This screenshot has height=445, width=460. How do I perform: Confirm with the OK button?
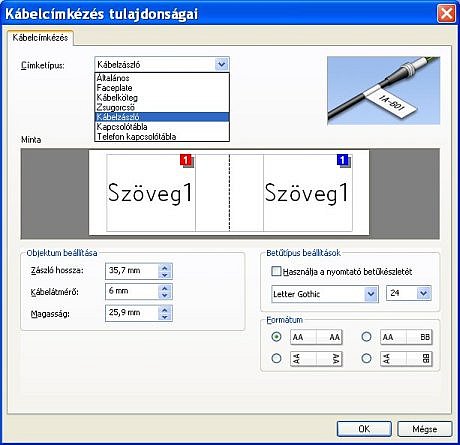tap(364, 429)
